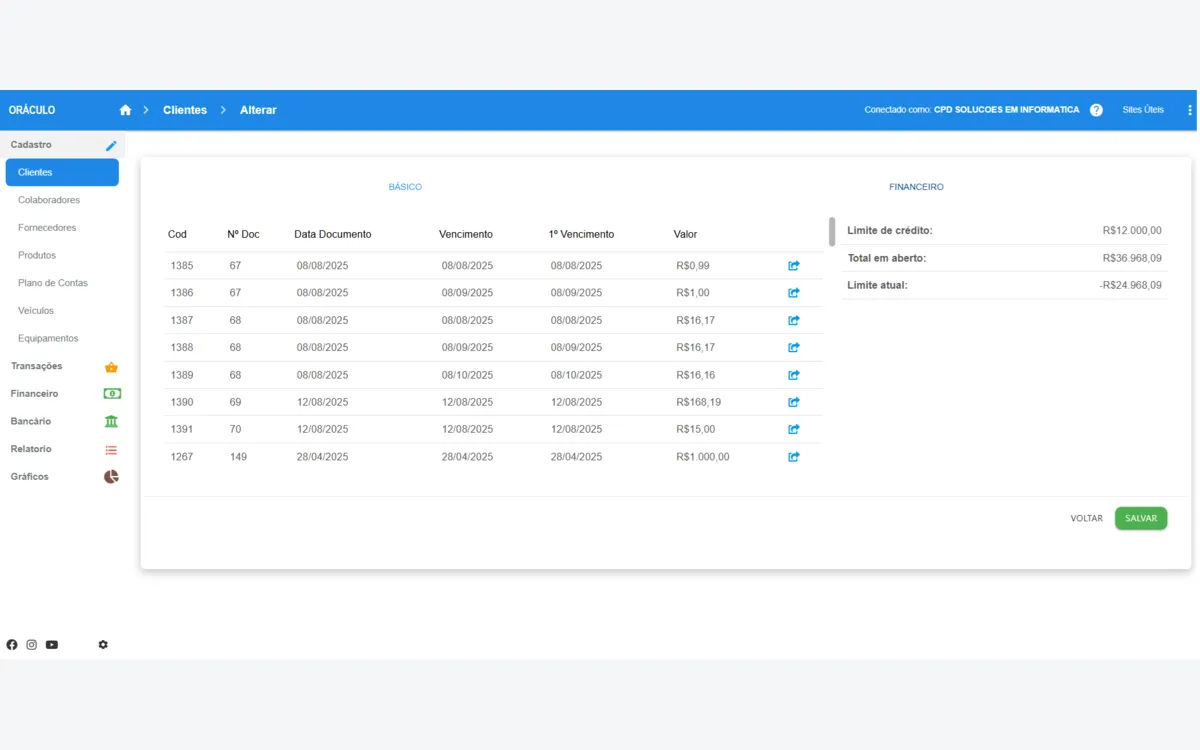Open the share icon for row 1385
The width and height of the screenshot is (1200, 750).
click(x=794, y=266)
